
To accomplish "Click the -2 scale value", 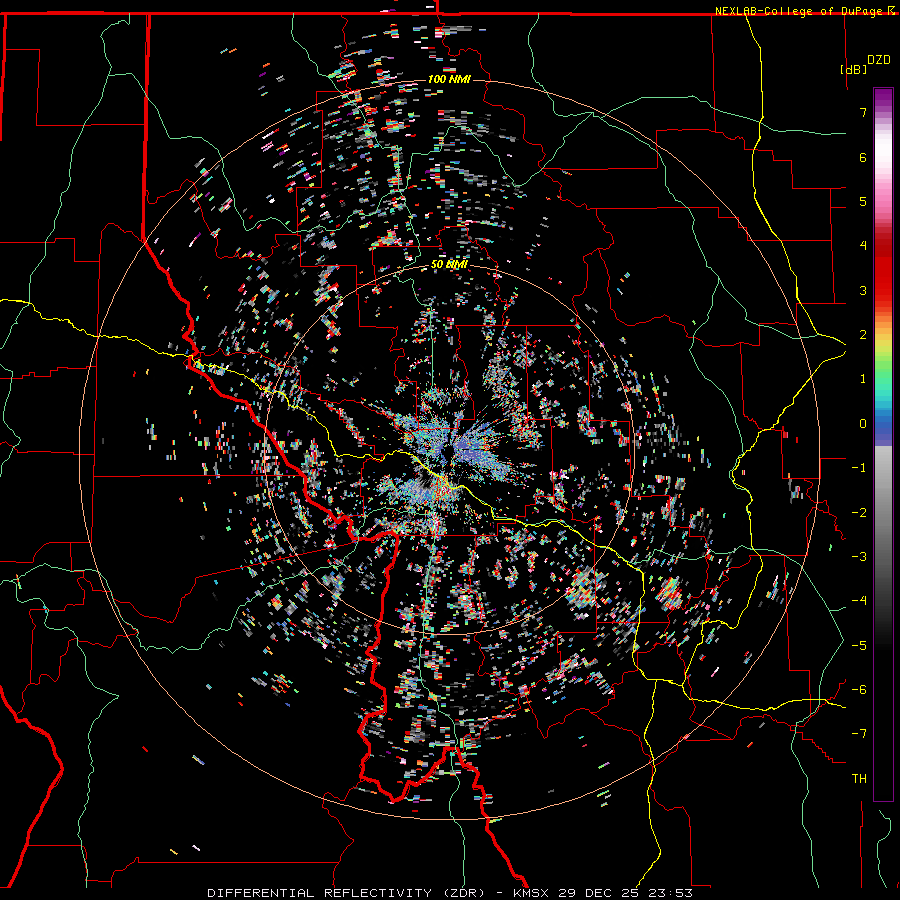I will (859, 513).
